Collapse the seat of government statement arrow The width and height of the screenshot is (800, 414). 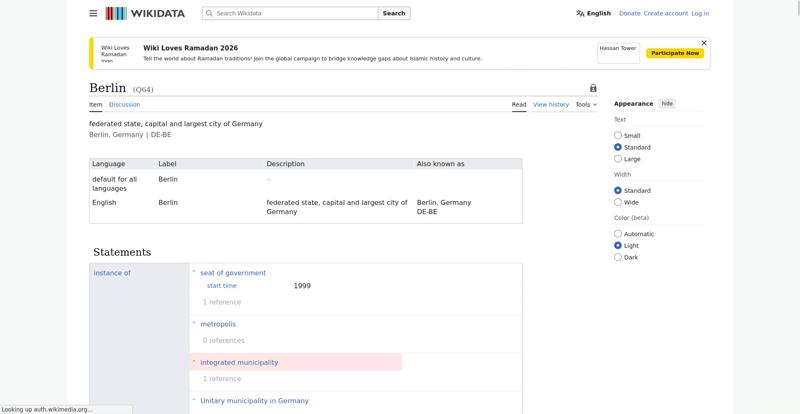(194, 272)
